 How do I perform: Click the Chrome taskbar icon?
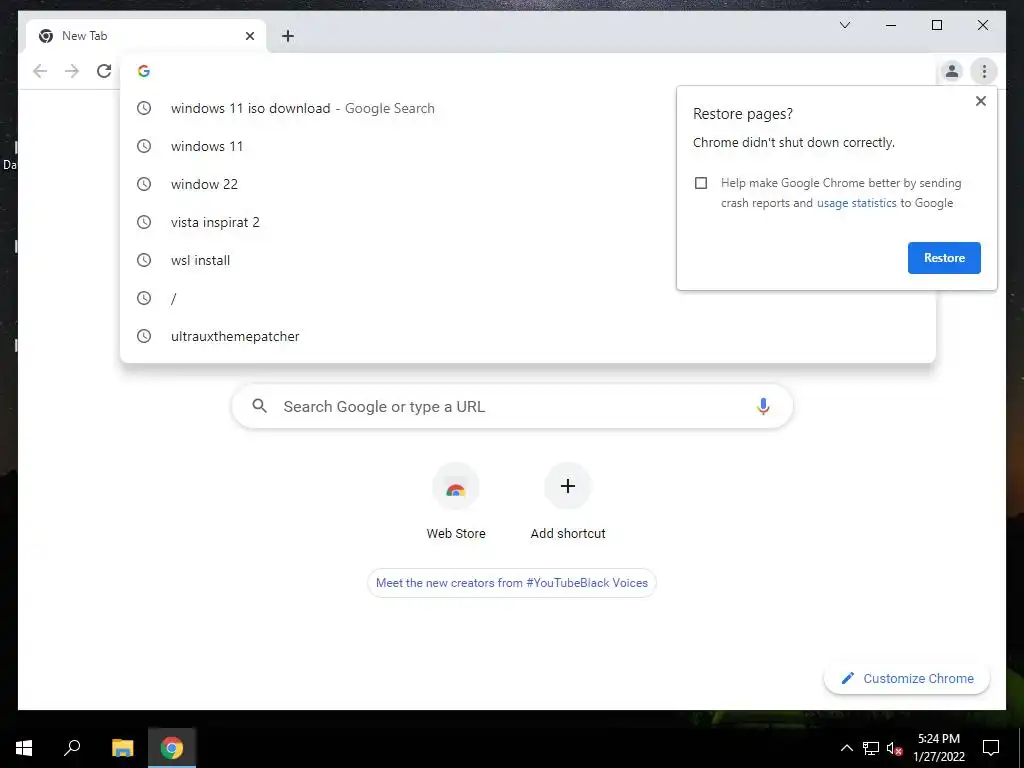tap(172, 748)
